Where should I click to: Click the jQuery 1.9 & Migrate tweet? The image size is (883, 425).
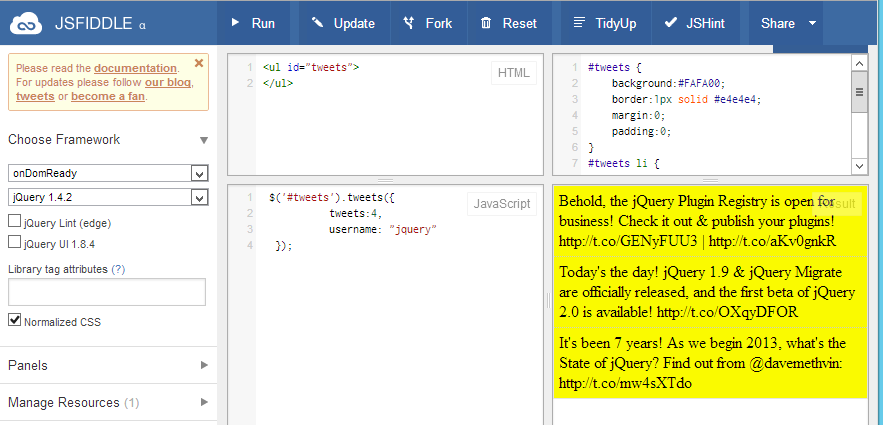[x=710, y=292]
